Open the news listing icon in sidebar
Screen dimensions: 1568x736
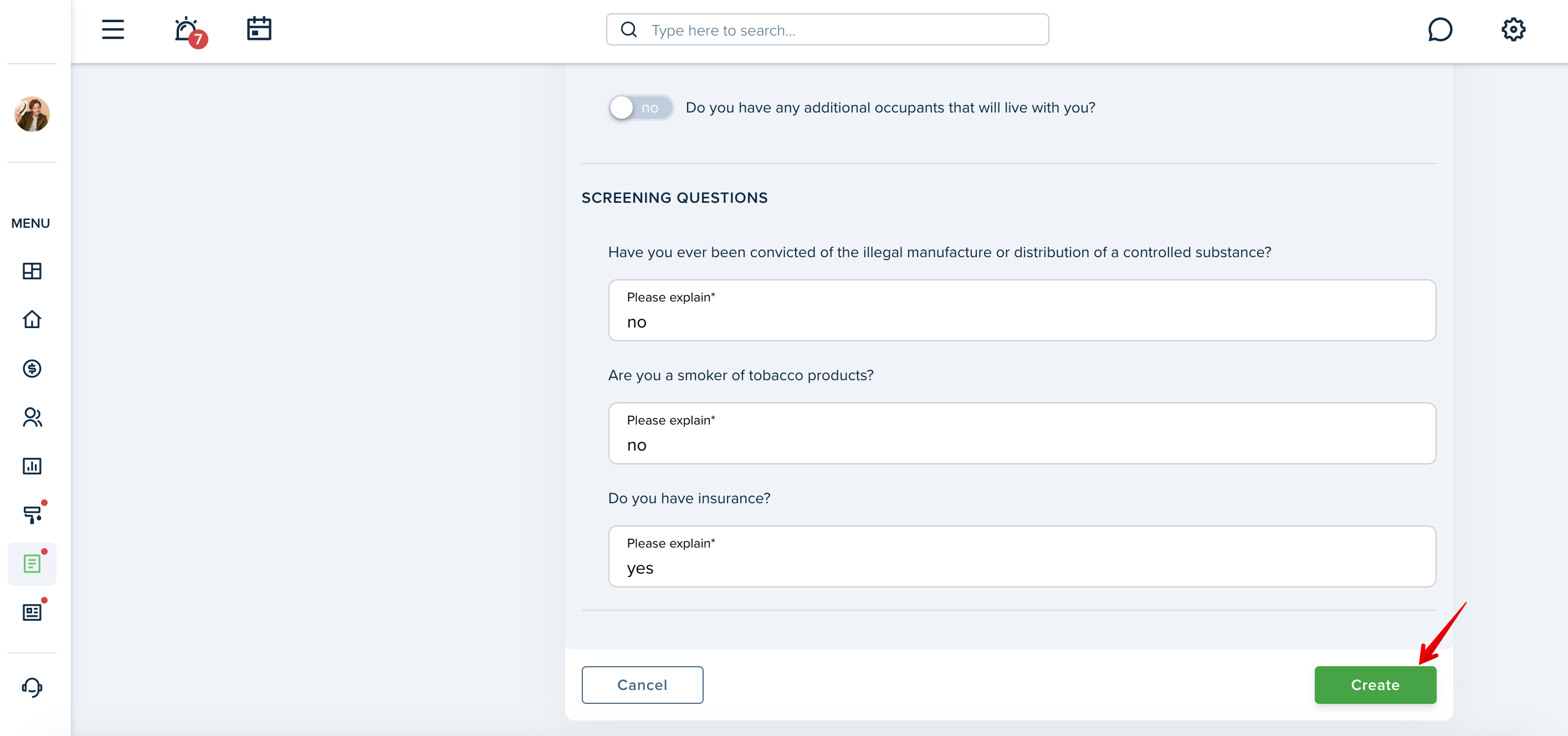point(33,611)
